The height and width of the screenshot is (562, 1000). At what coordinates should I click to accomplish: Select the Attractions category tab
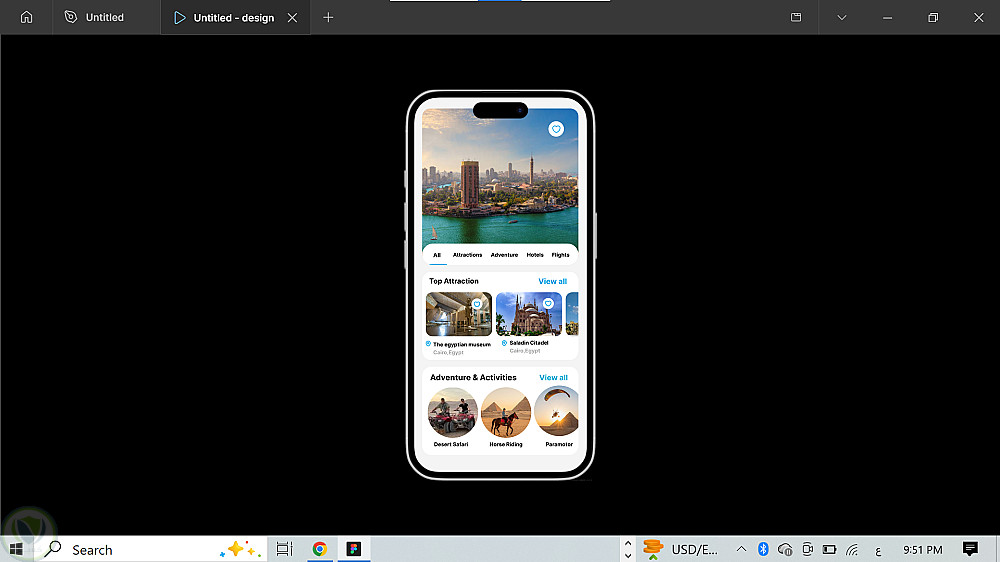[x=467, y=255]
